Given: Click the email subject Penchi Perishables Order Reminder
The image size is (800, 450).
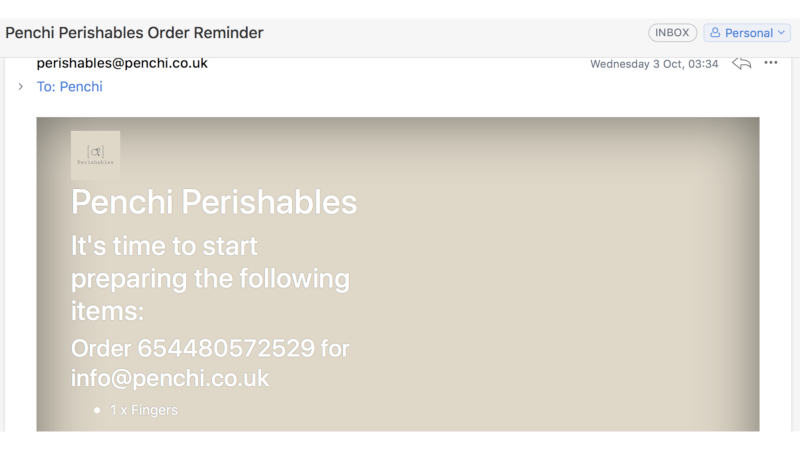Looking at the screenshot, I should click(134, 33).
